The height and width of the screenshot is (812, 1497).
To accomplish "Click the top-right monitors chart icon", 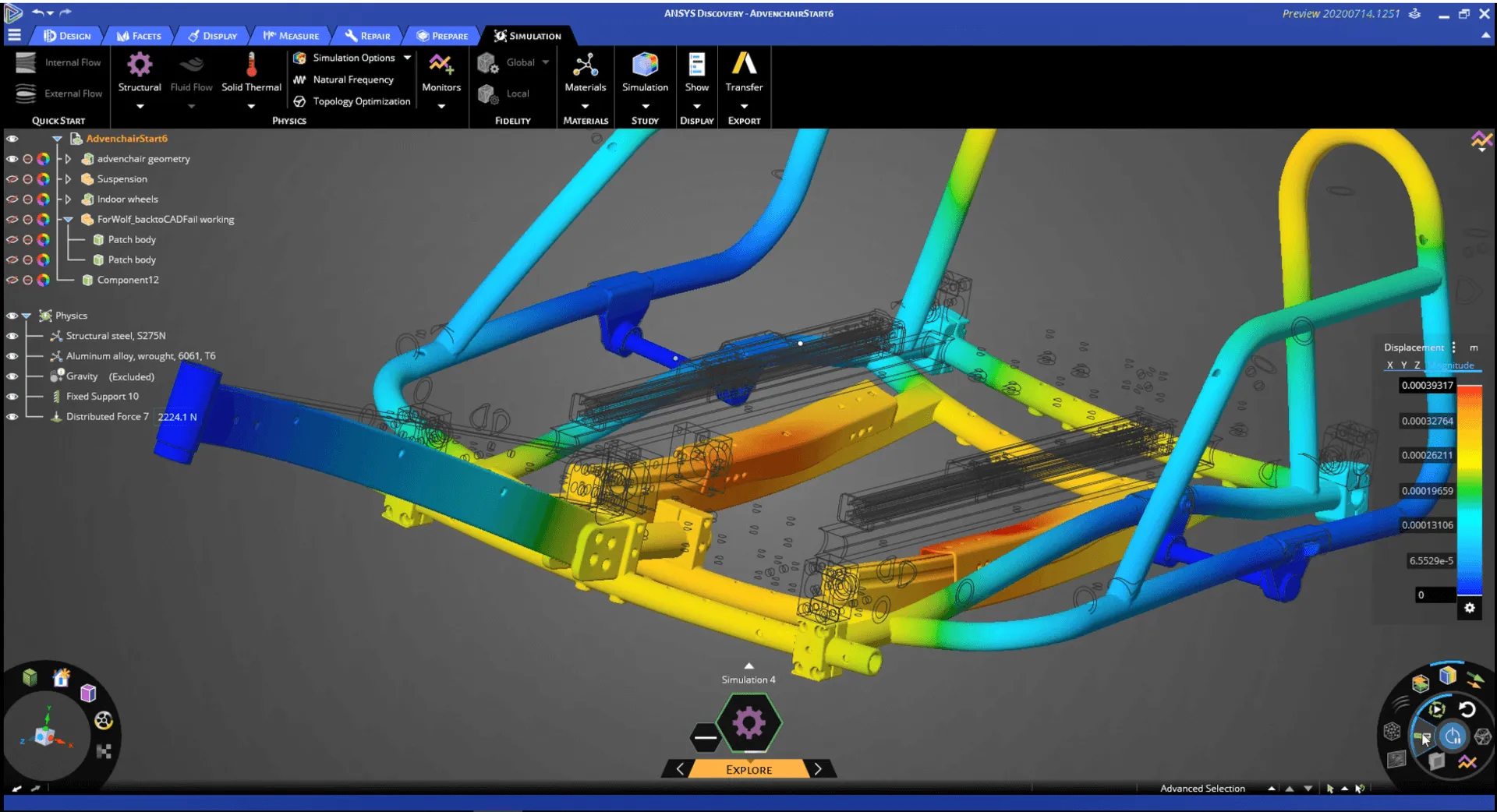I will click(x=1481, y=140).
